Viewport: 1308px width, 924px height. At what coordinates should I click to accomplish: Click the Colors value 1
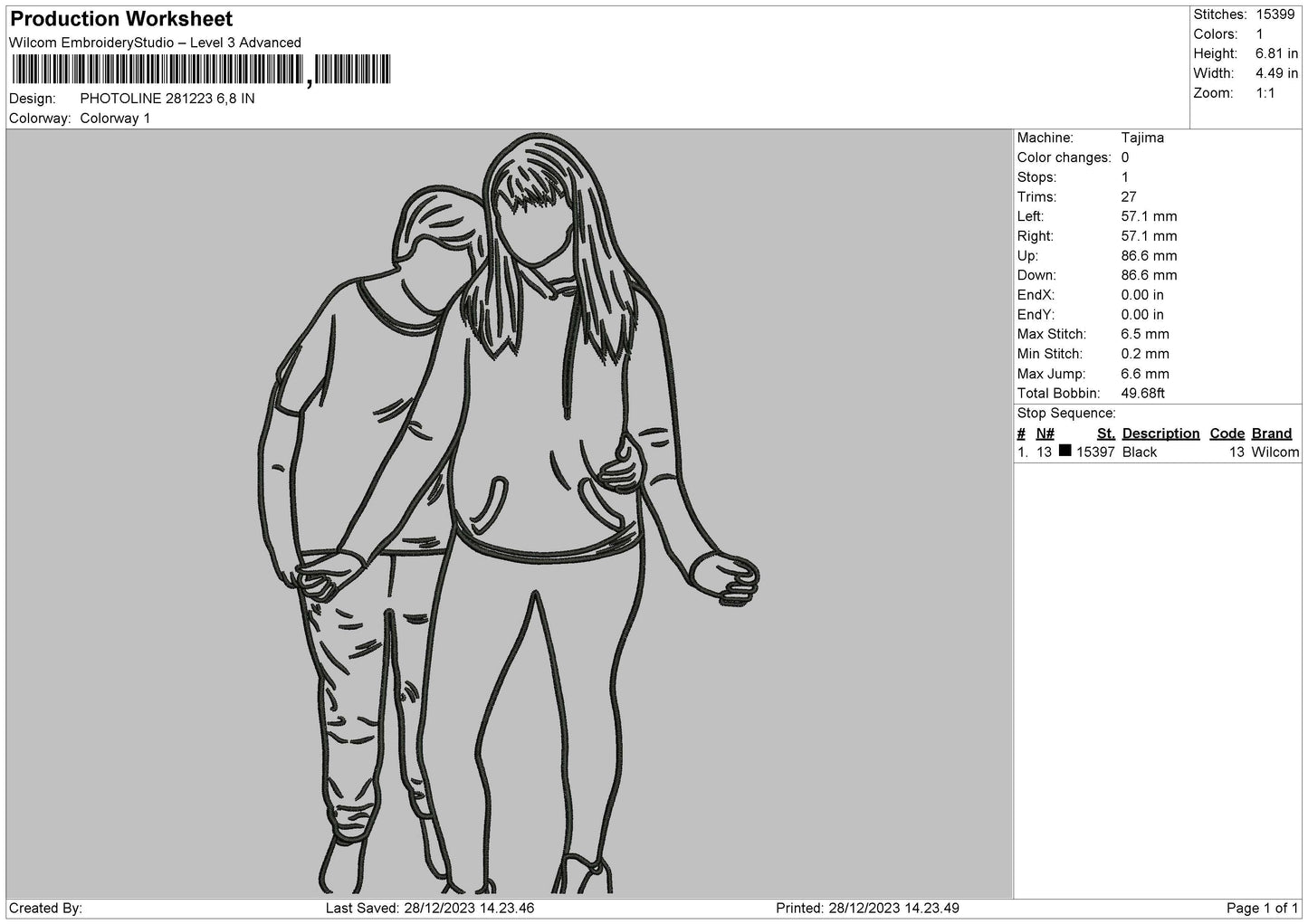(x=1260, y=34)
